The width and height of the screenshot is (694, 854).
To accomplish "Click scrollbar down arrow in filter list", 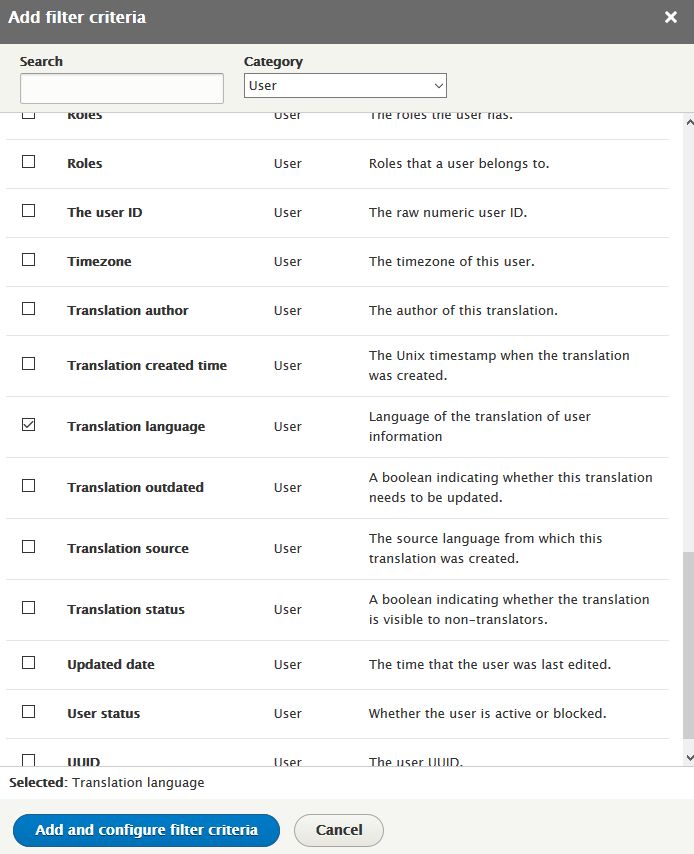I will pyautogui.click(x=689, y=757).
